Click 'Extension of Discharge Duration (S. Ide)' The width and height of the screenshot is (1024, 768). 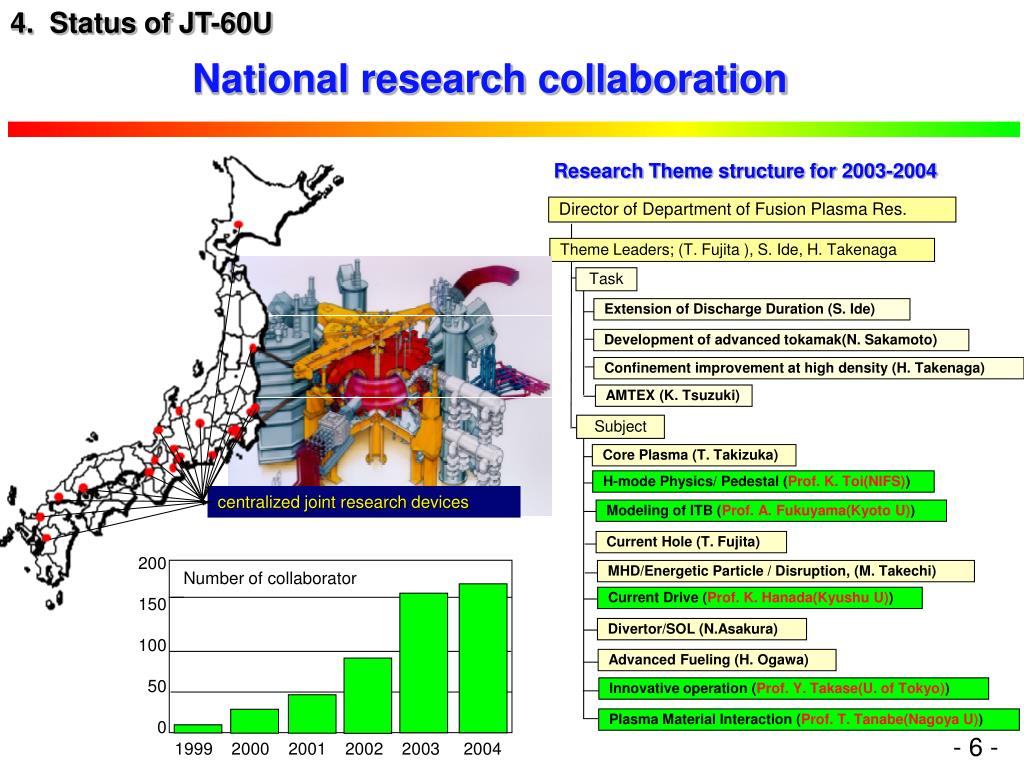751,309
